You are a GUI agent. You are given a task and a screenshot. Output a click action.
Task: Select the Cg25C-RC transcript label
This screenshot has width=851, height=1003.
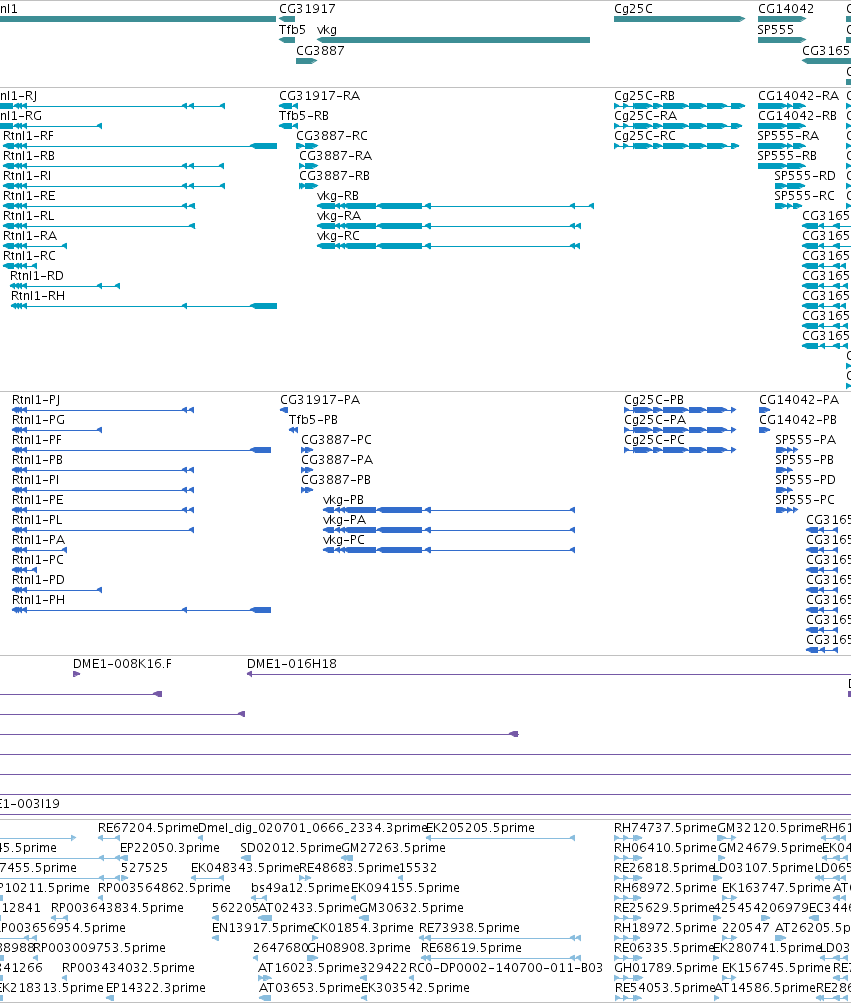coord(645,136)
